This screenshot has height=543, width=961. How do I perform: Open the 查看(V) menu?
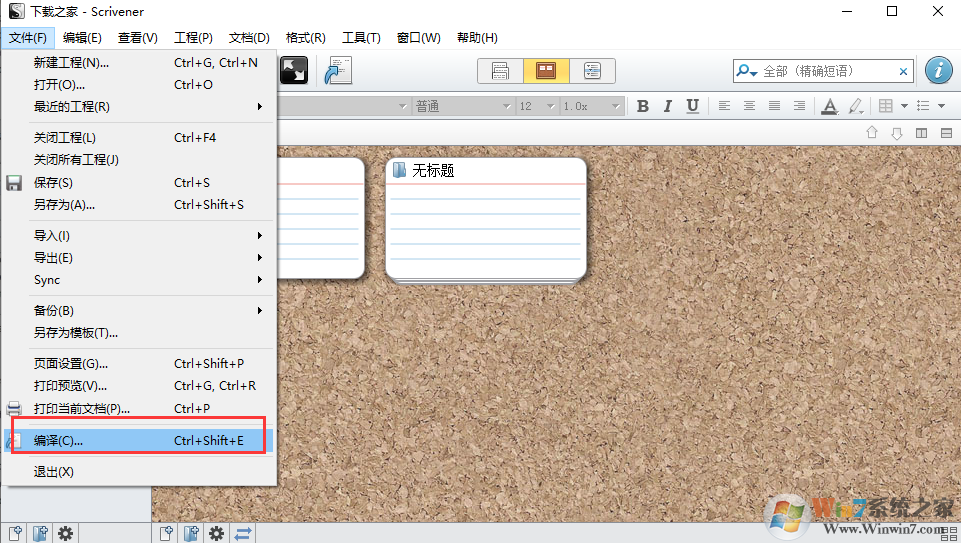138,38
